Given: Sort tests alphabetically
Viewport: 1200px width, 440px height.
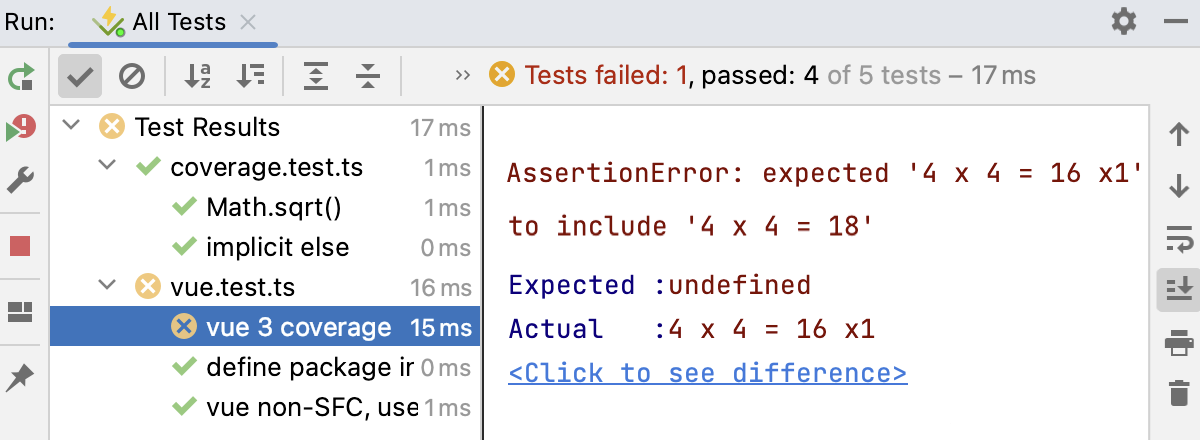Looking at the screenshot, I should click(x=198, y=76).
